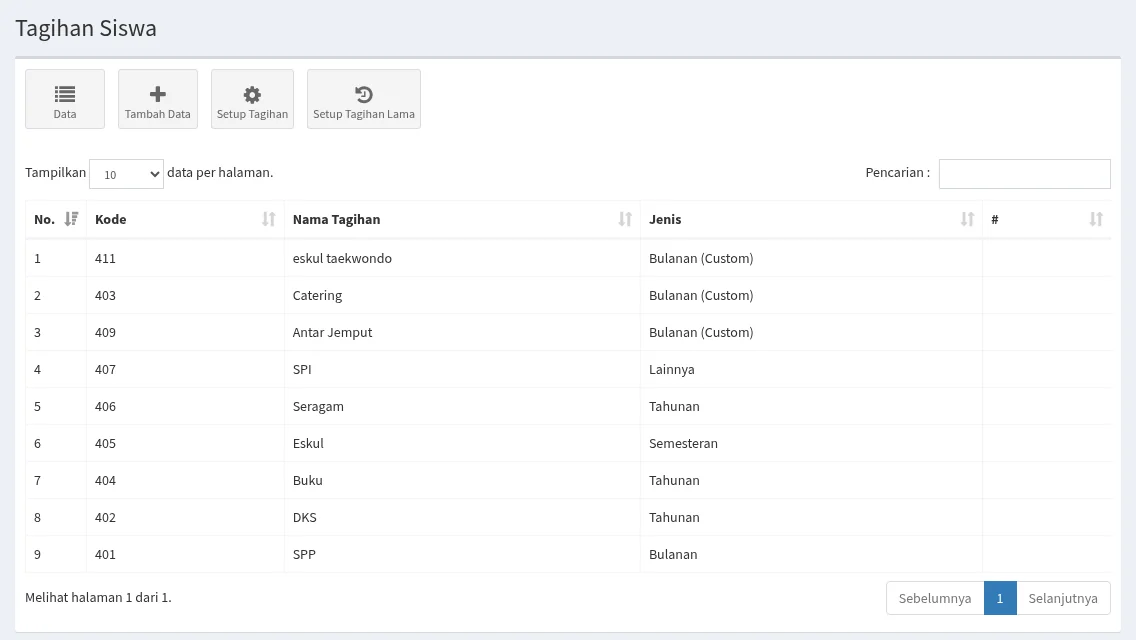The image size is (1136, 640).
Task: Click code '402' in the table
Action: tap(105, 517)
